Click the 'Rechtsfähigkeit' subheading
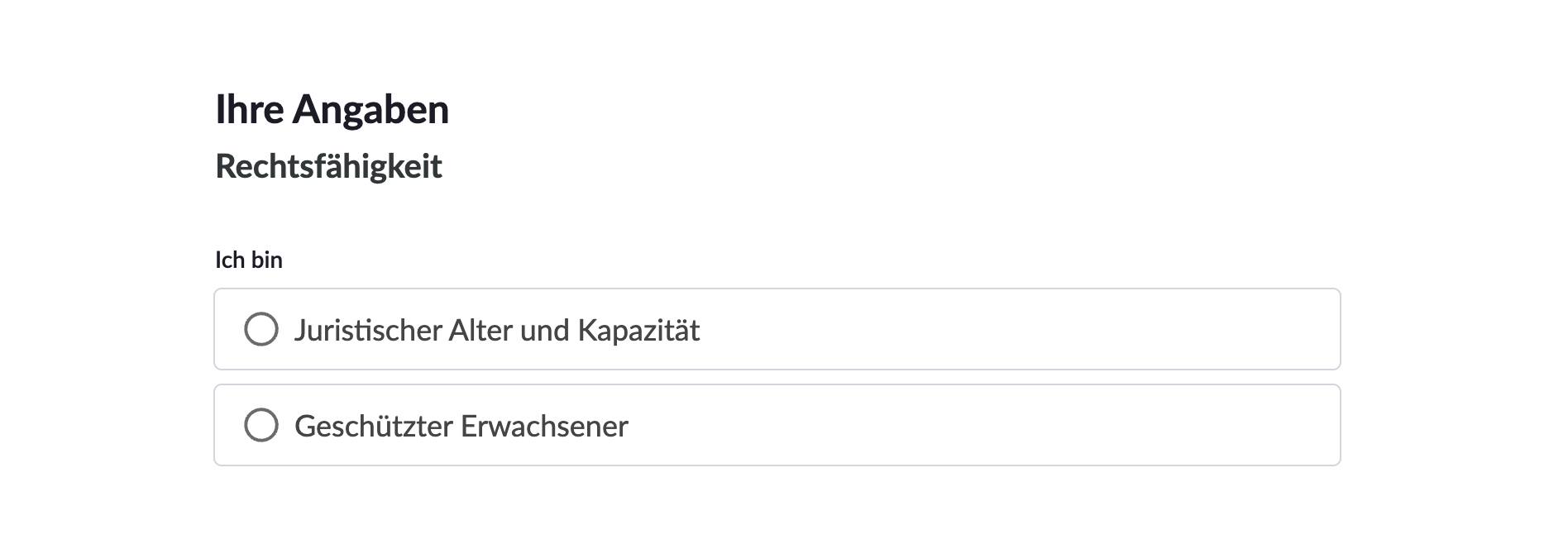The image size is (1568, 544). 329,167
